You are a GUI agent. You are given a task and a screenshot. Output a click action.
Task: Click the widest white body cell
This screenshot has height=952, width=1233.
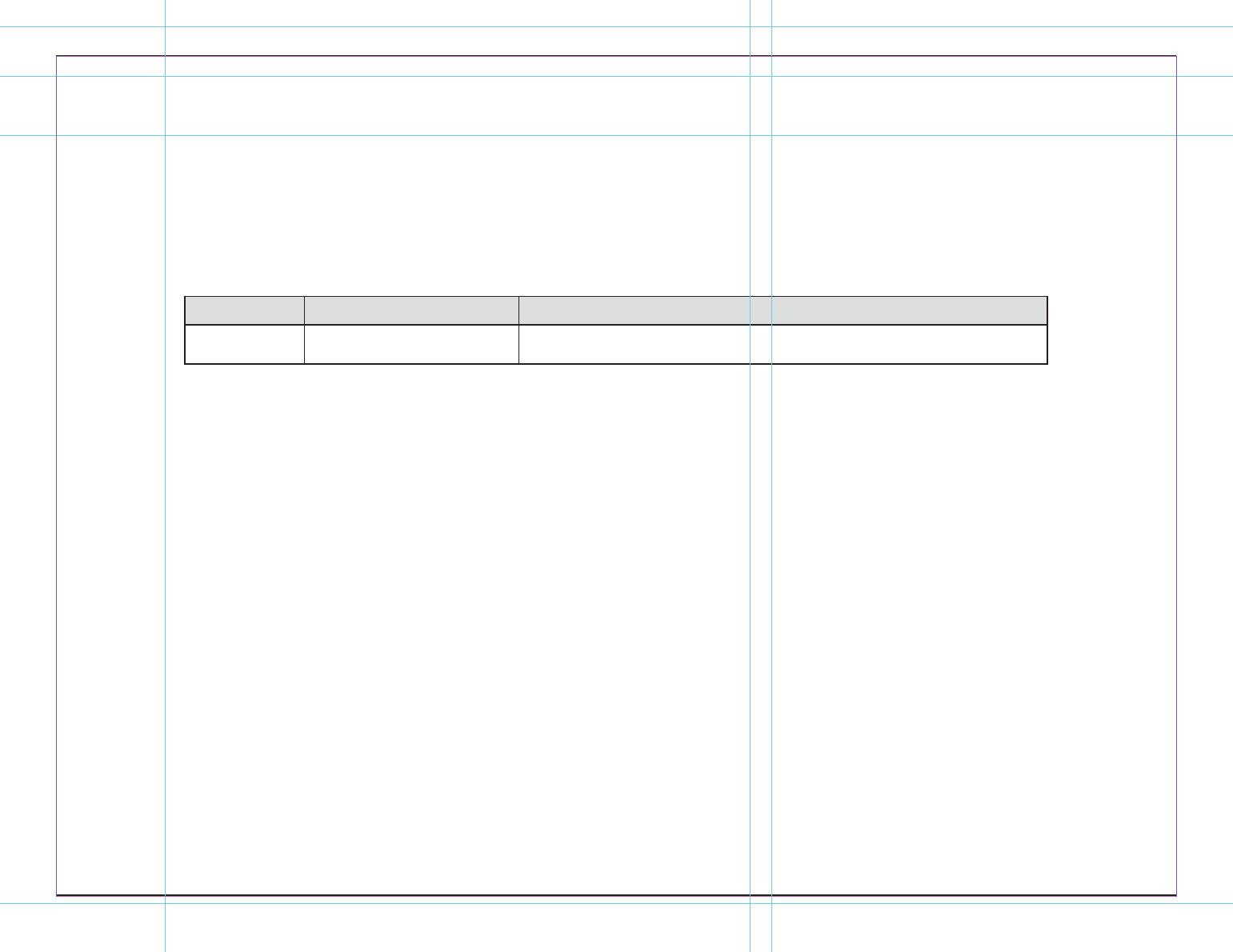tap(783, 345)
